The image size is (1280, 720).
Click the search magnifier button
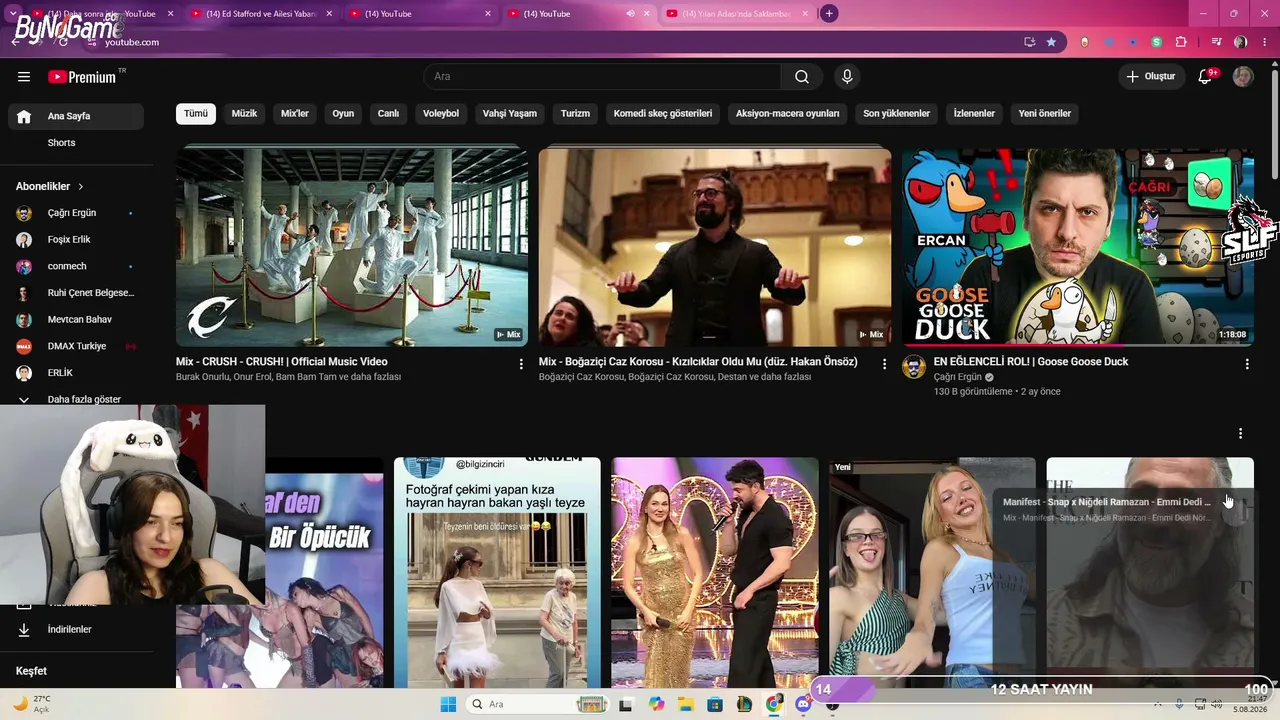pos(802,77)
